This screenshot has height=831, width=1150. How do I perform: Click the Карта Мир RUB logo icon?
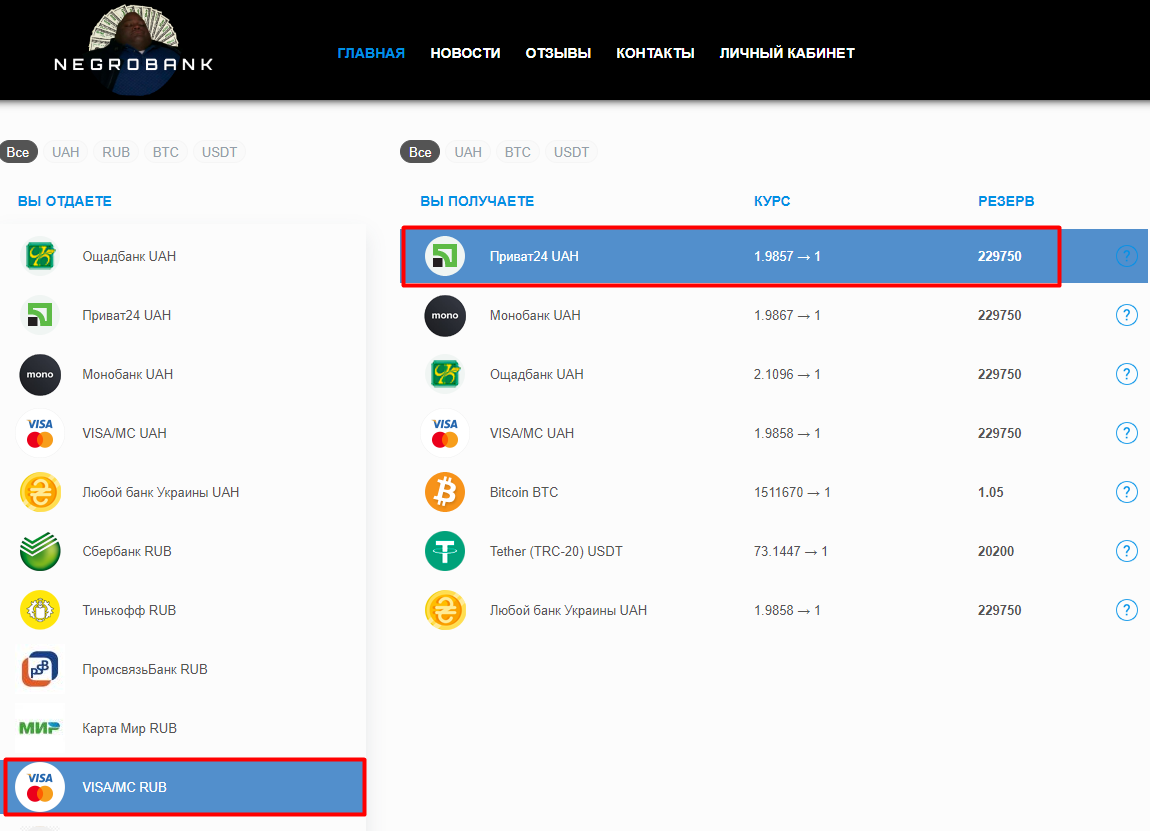tap(40, 728)
